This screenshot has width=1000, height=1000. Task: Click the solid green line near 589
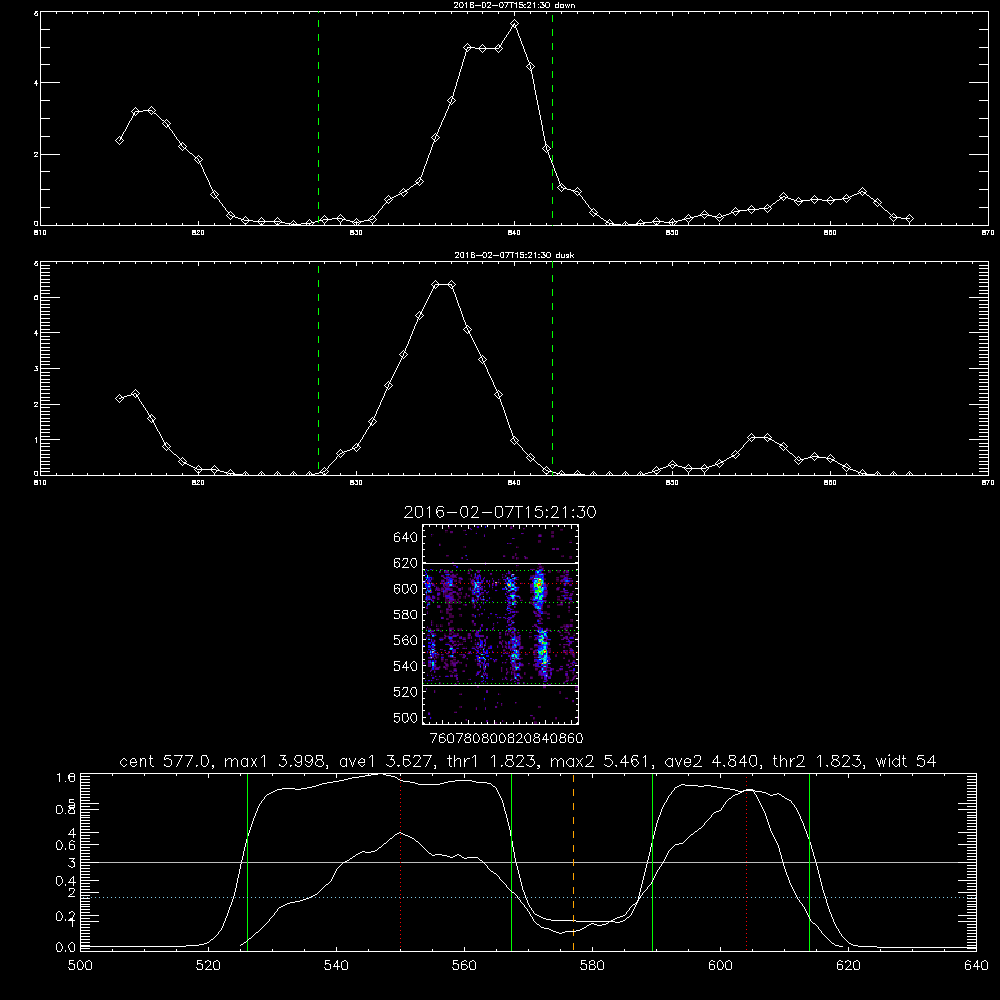pos(652,861)
